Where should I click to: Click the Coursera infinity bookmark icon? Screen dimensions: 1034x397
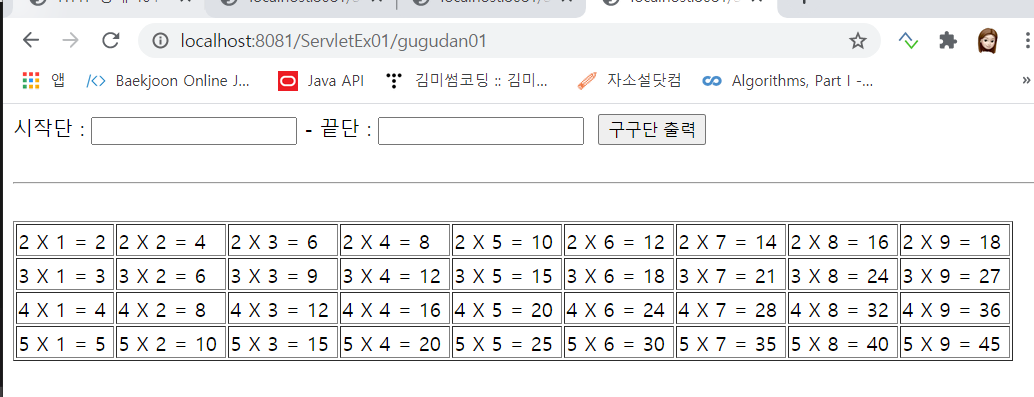712,81
